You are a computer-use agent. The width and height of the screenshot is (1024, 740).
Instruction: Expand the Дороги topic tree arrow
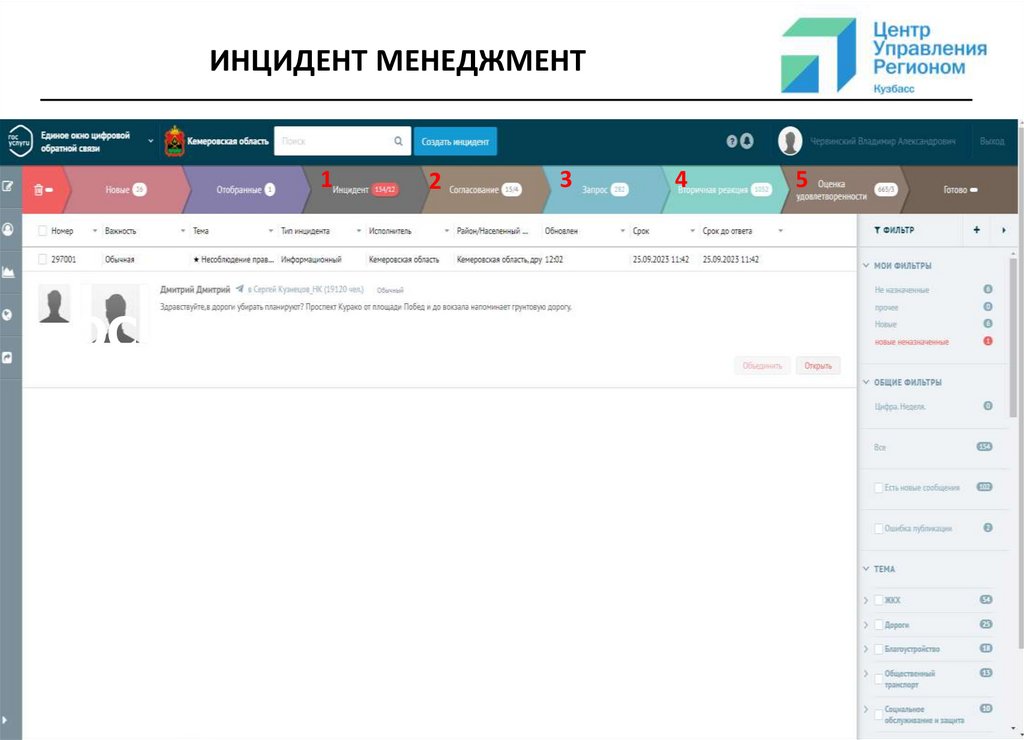866,625
